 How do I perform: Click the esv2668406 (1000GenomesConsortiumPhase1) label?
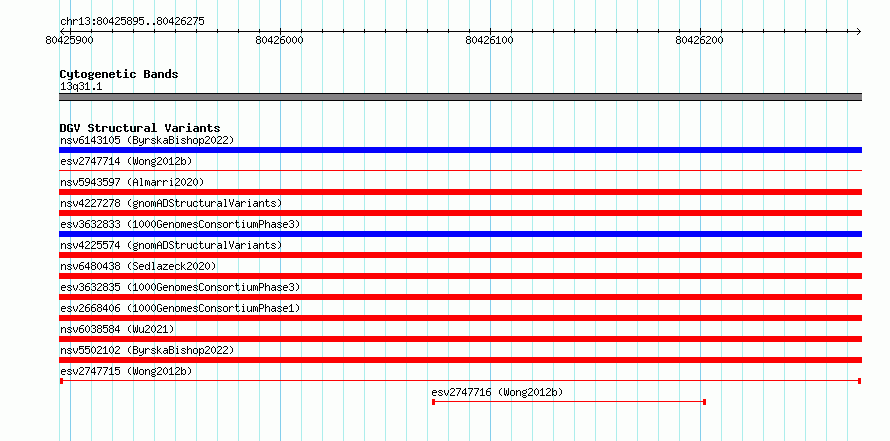(x=180, y=308)
